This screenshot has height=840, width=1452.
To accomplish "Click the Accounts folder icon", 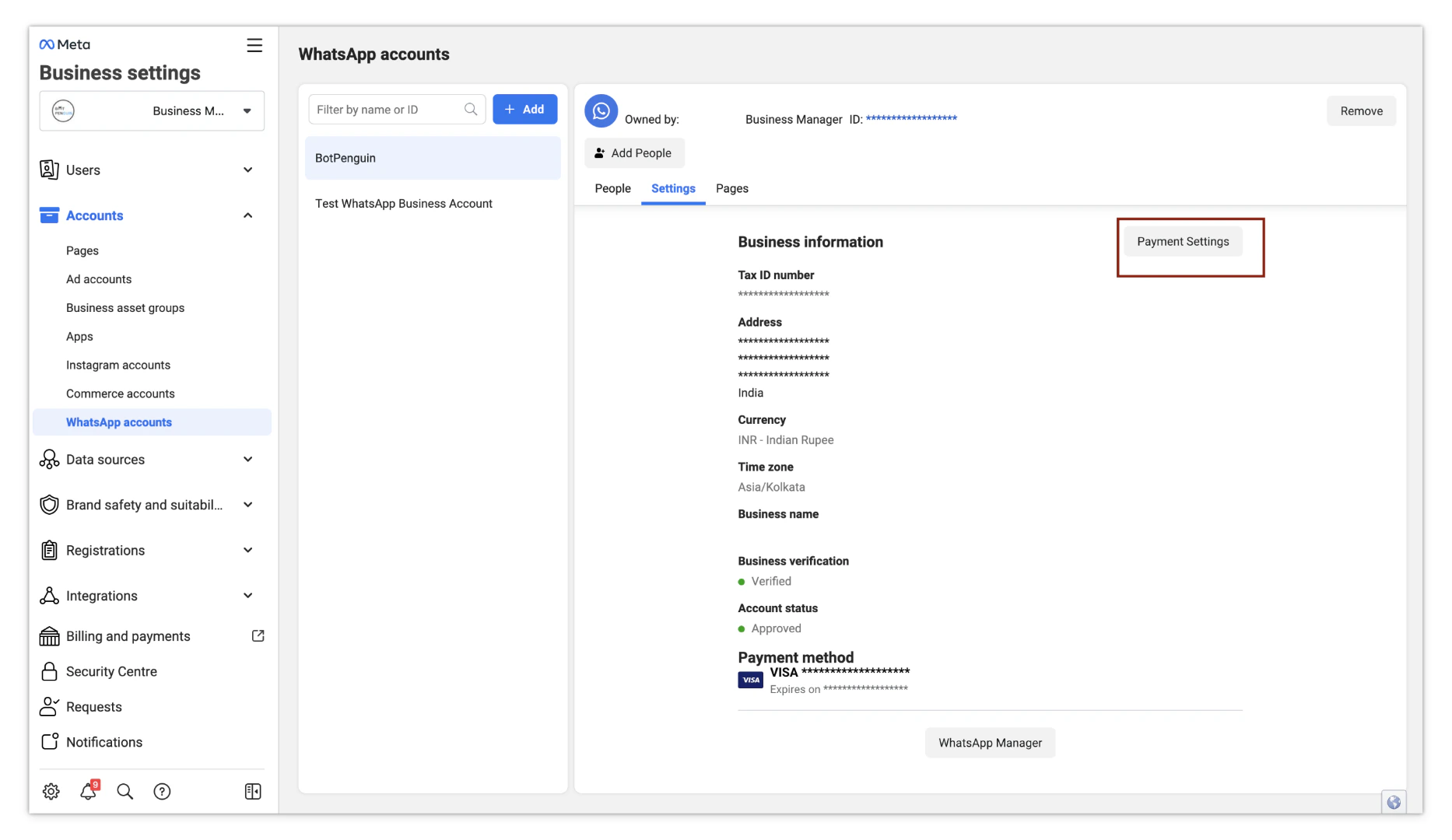I will pyautogui.click(x=49, y=215).
